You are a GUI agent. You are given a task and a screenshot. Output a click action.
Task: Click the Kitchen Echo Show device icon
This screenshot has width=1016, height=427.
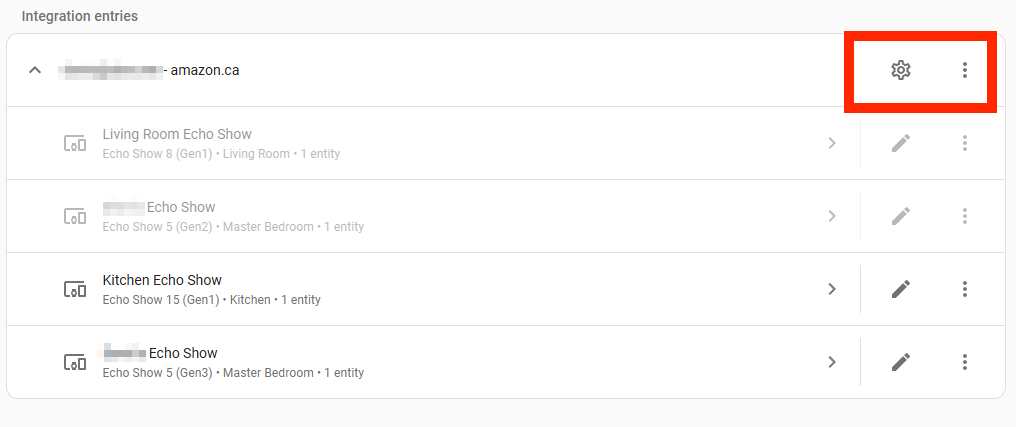(75, 289)
